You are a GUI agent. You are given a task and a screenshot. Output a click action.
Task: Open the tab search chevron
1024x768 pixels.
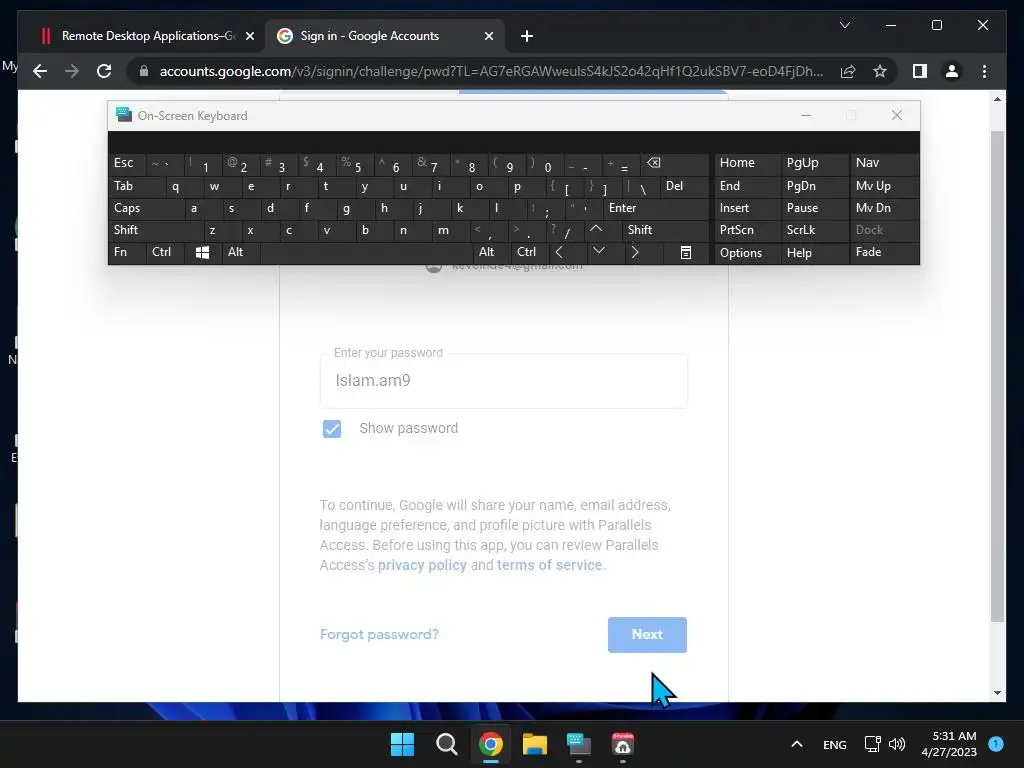tap(844, 25)
